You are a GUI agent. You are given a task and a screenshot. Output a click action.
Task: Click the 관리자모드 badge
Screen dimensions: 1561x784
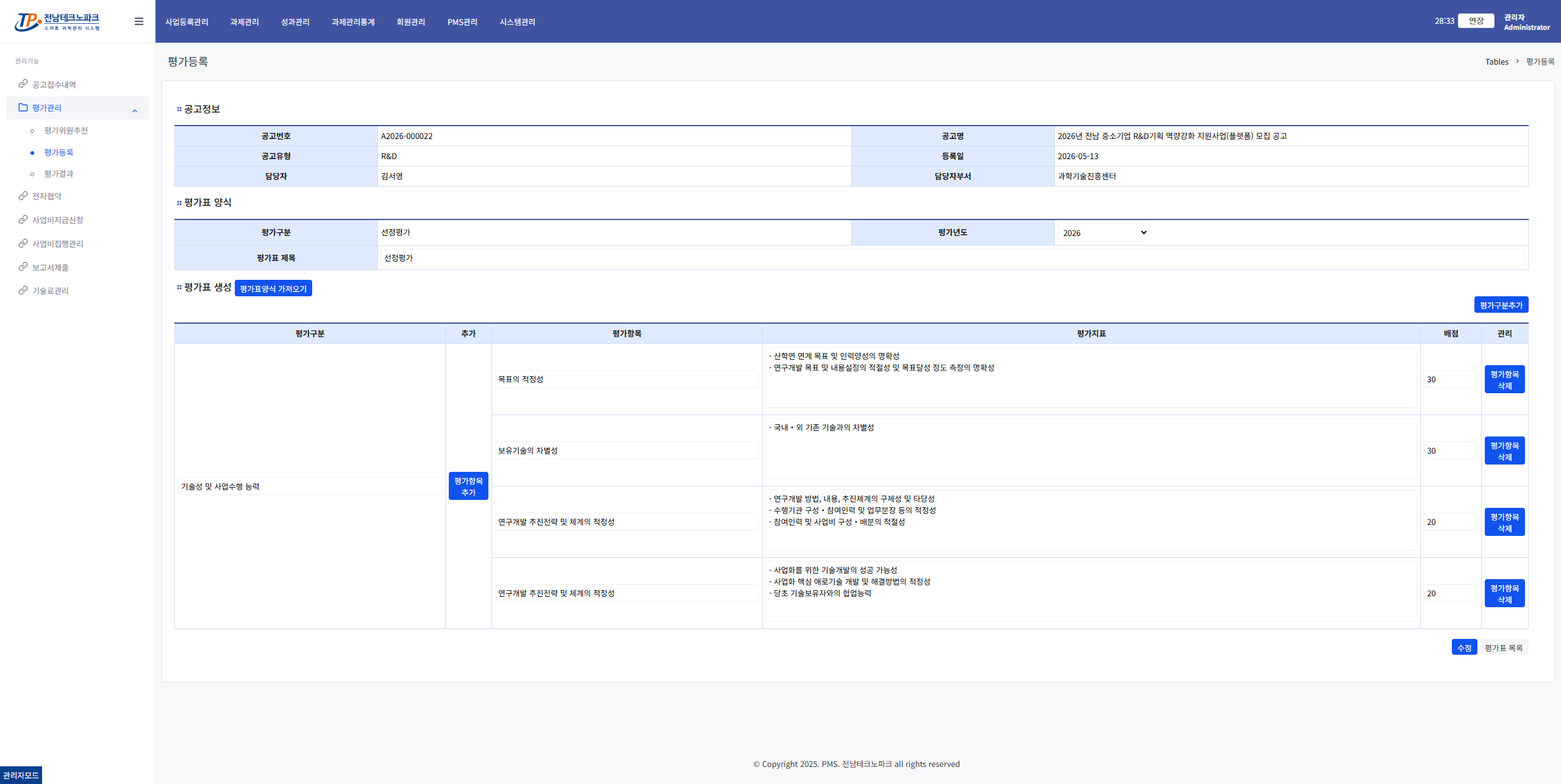(21, 775)
